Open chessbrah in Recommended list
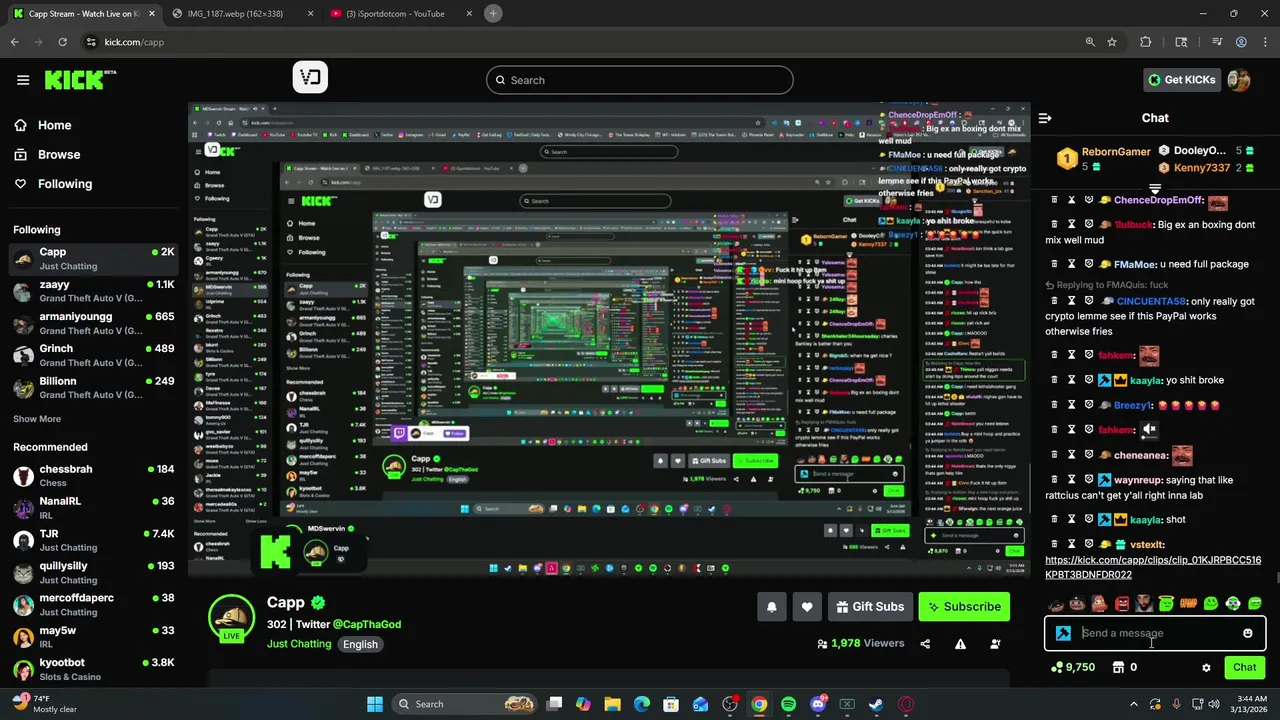The height and width of the screenshot is (720, 1280). coord(93,476)
